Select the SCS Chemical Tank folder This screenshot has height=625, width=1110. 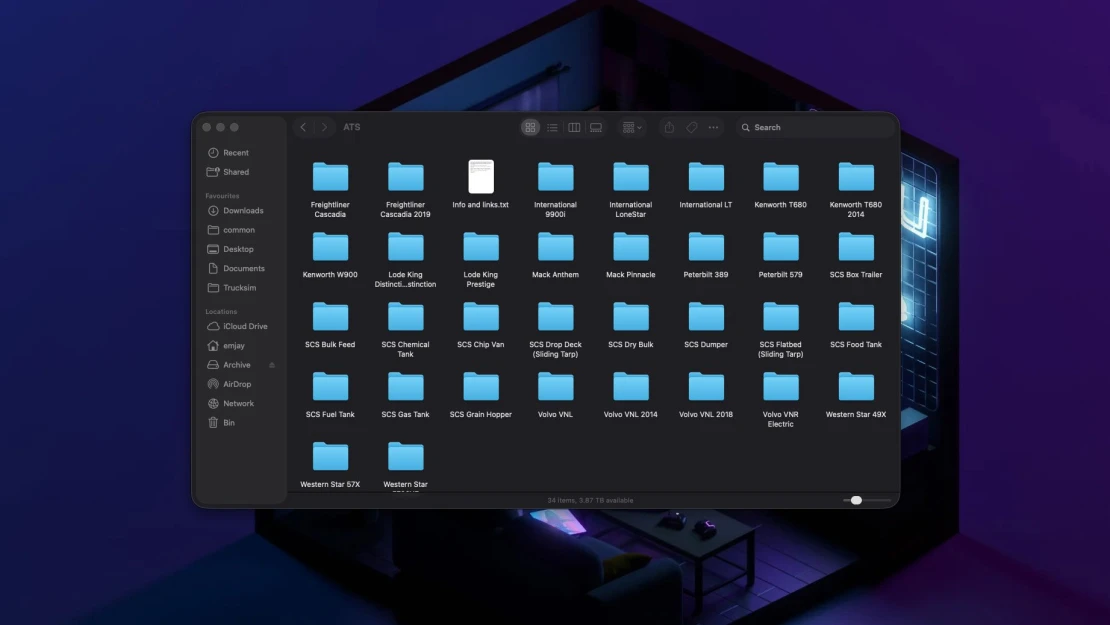coord(406,317)
